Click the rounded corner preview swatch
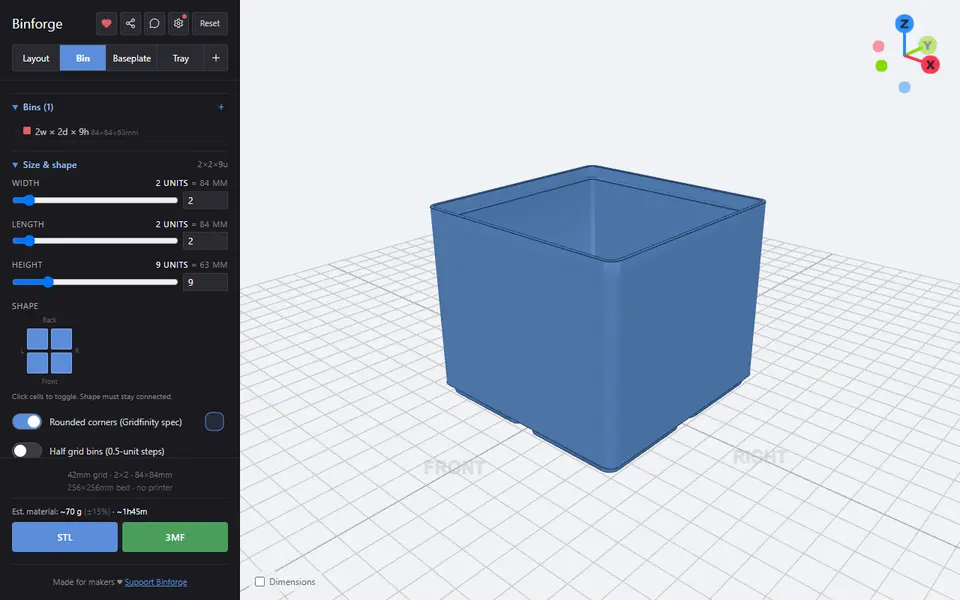This screenshot has width=960, height=600. click(x=214, y=422)
